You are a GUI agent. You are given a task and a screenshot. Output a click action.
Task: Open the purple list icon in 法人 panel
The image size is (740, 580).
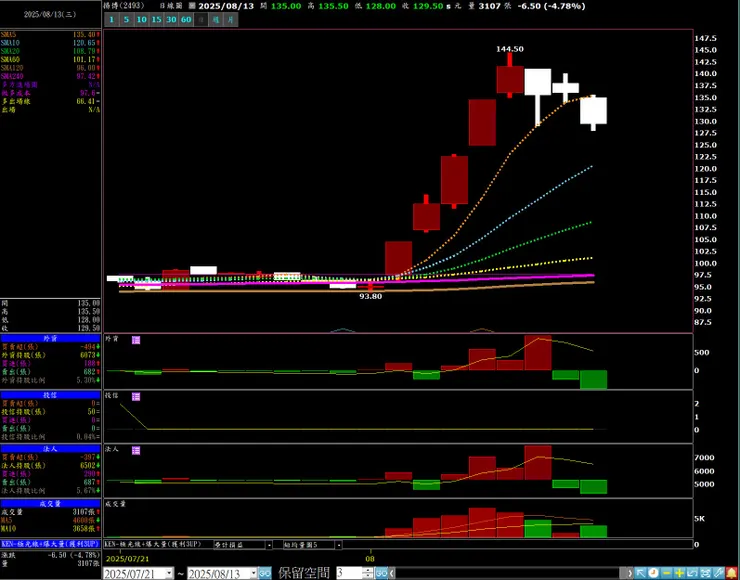pos(136,451)
